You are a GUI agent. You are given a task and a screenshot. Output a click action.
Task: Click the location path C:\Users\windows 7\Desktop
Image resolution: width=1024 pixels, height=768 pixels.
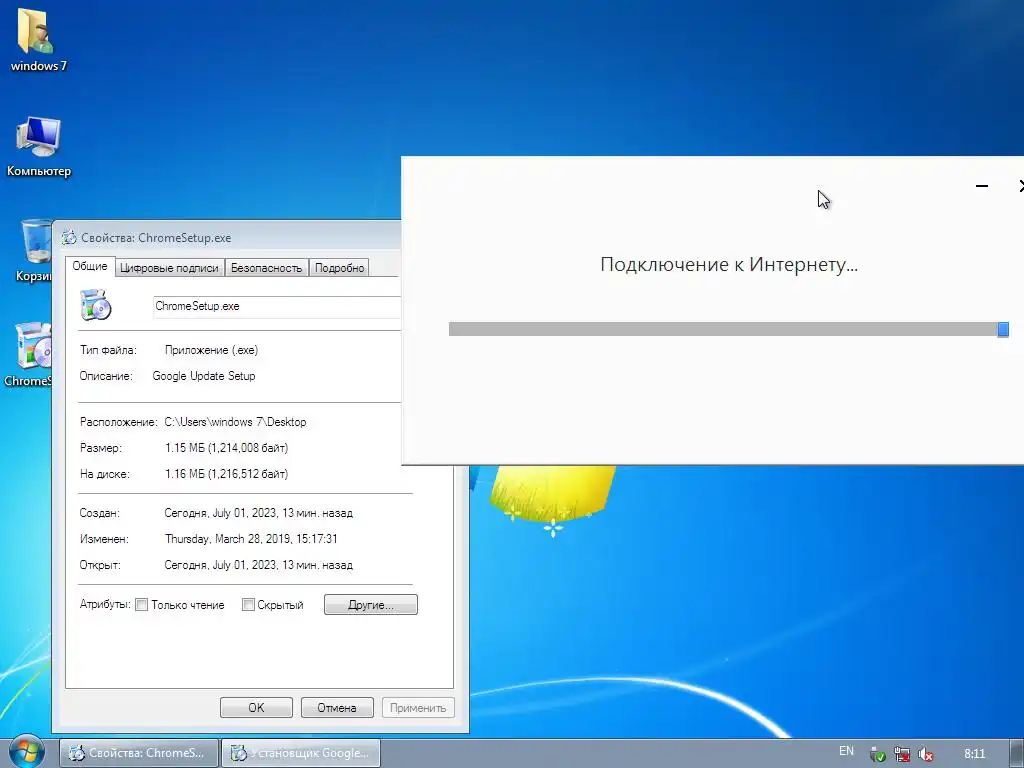(235, 422)
